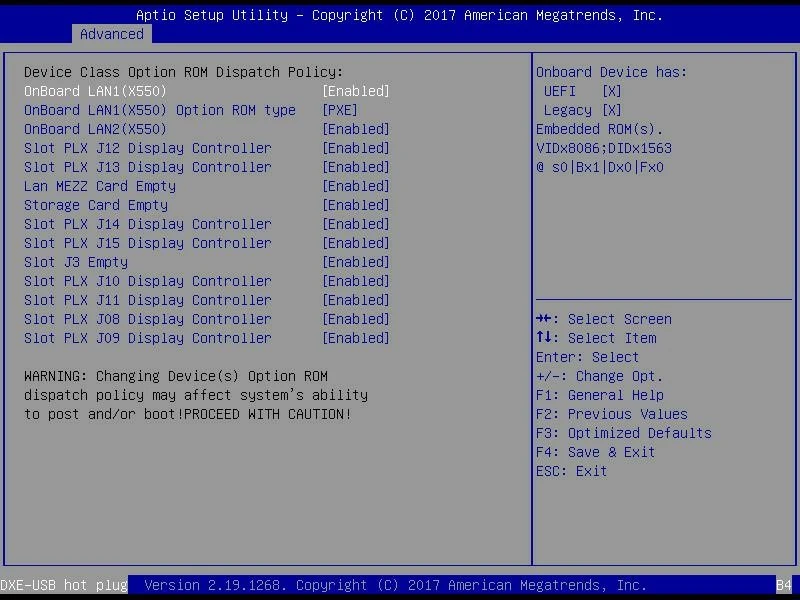The width and height of the screenshot is (800, 600).
Task: Select Slot PLX J08 Display Controller
Action: click(147, 319)
